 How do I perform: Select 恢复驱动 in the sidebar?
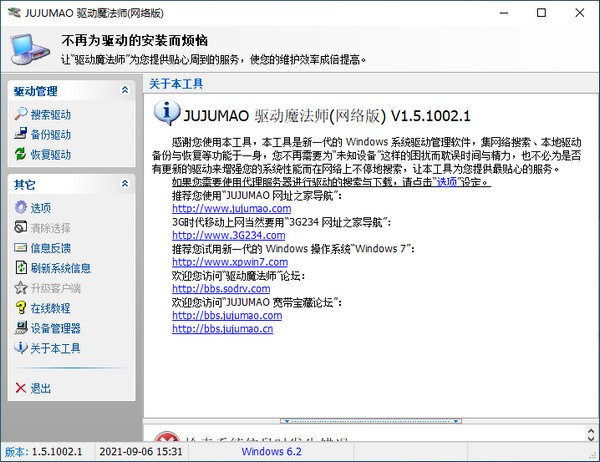(51, 155)
